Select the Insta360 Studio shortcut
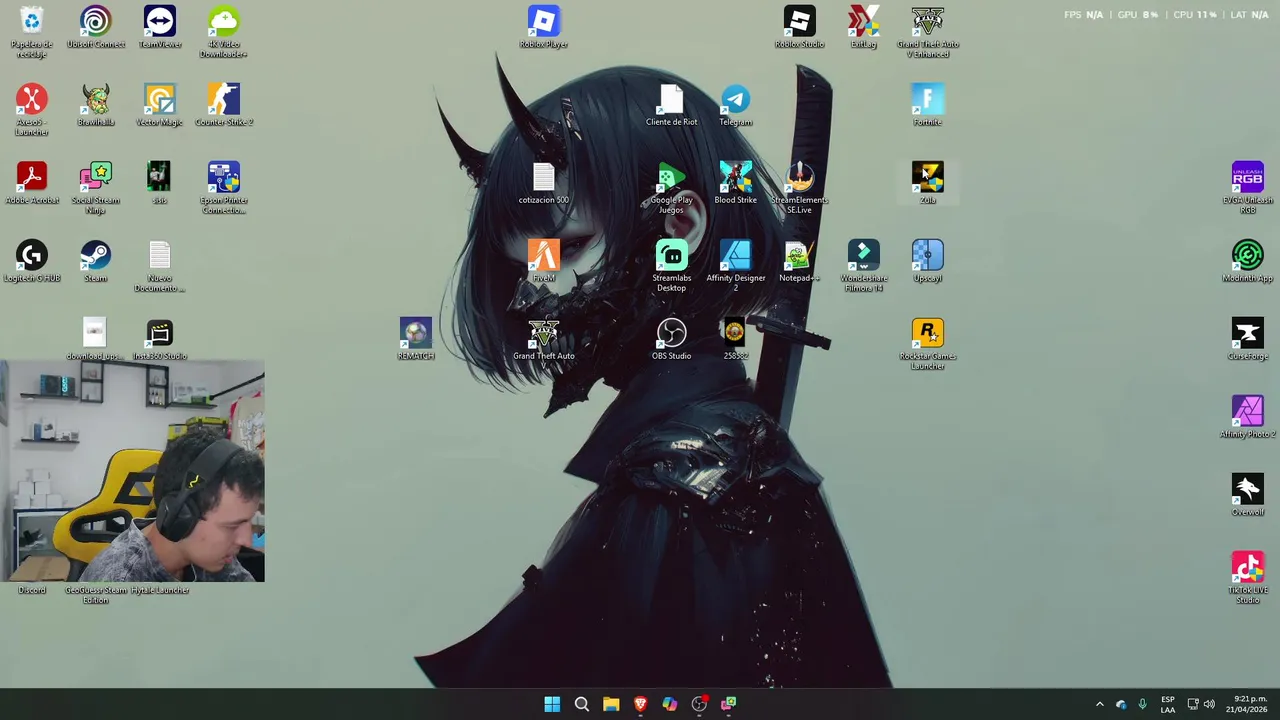Viewport: 1280px width, 720px height. [x=160, y=339]
